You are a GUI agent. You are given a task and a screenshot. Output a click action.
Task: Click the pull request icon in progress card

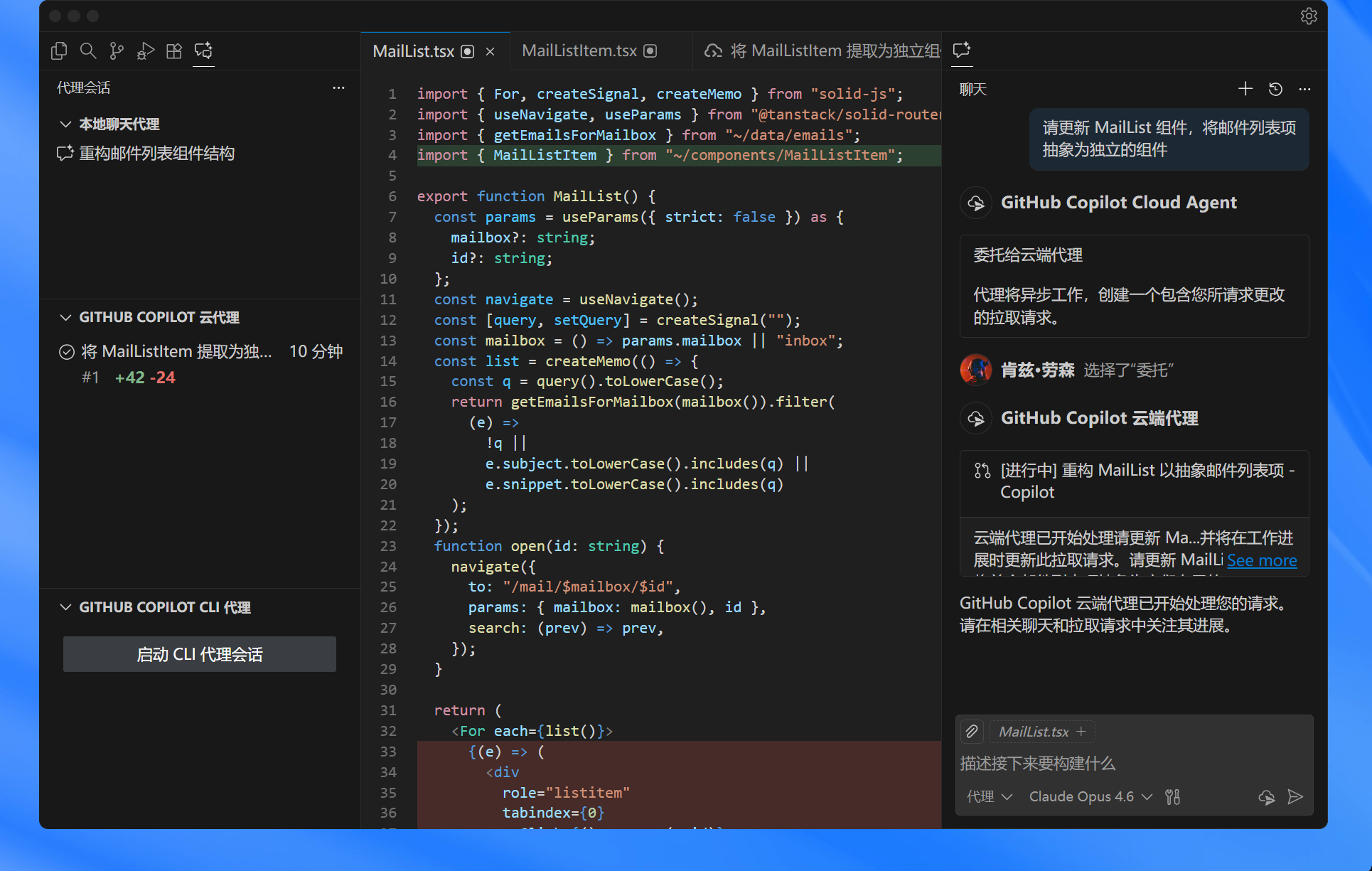tap(982, 471)
